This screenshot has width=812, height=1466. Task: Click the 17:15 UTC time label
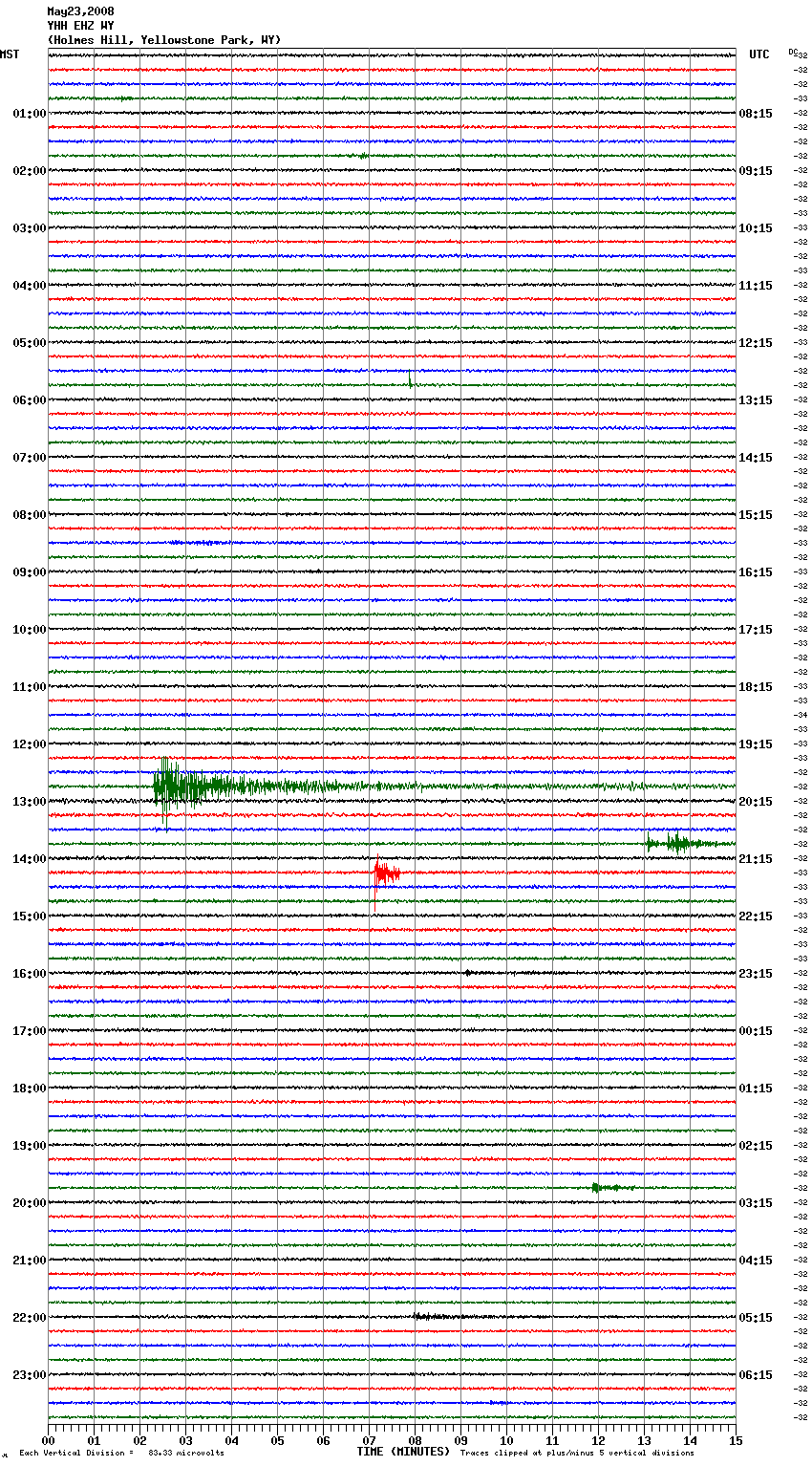click(x=756, y=630)
